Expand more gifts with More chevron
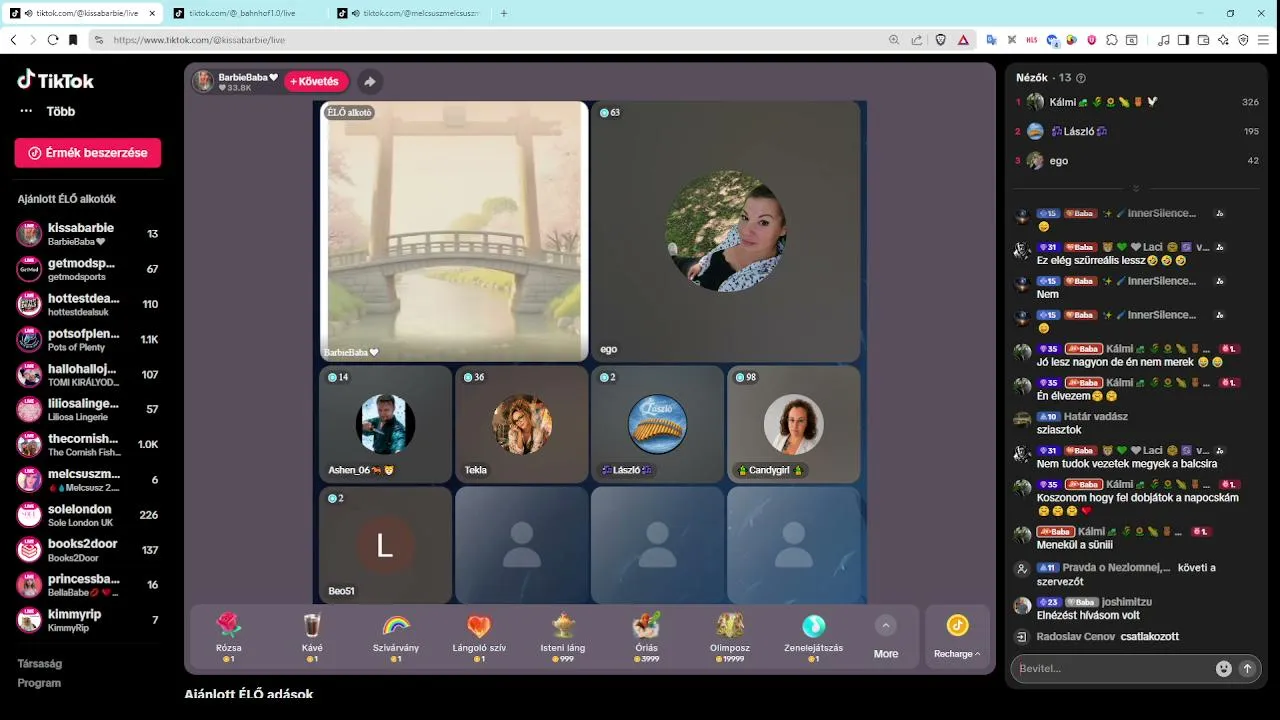 (x=885, y=626)
